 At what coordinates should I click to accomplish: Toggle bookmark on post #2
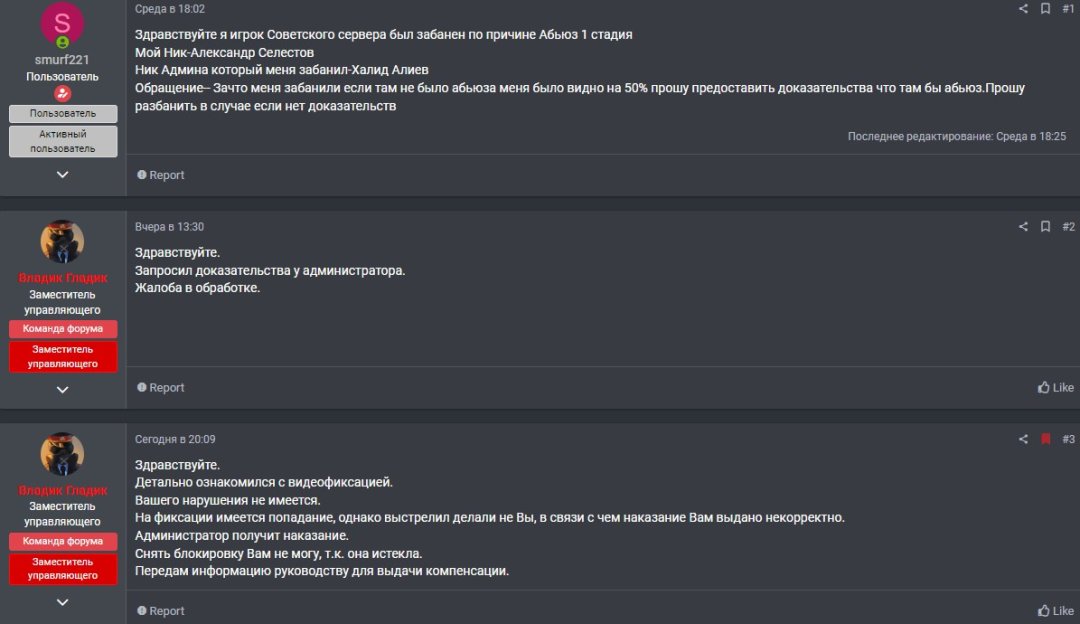click(x=1046, y=227)
